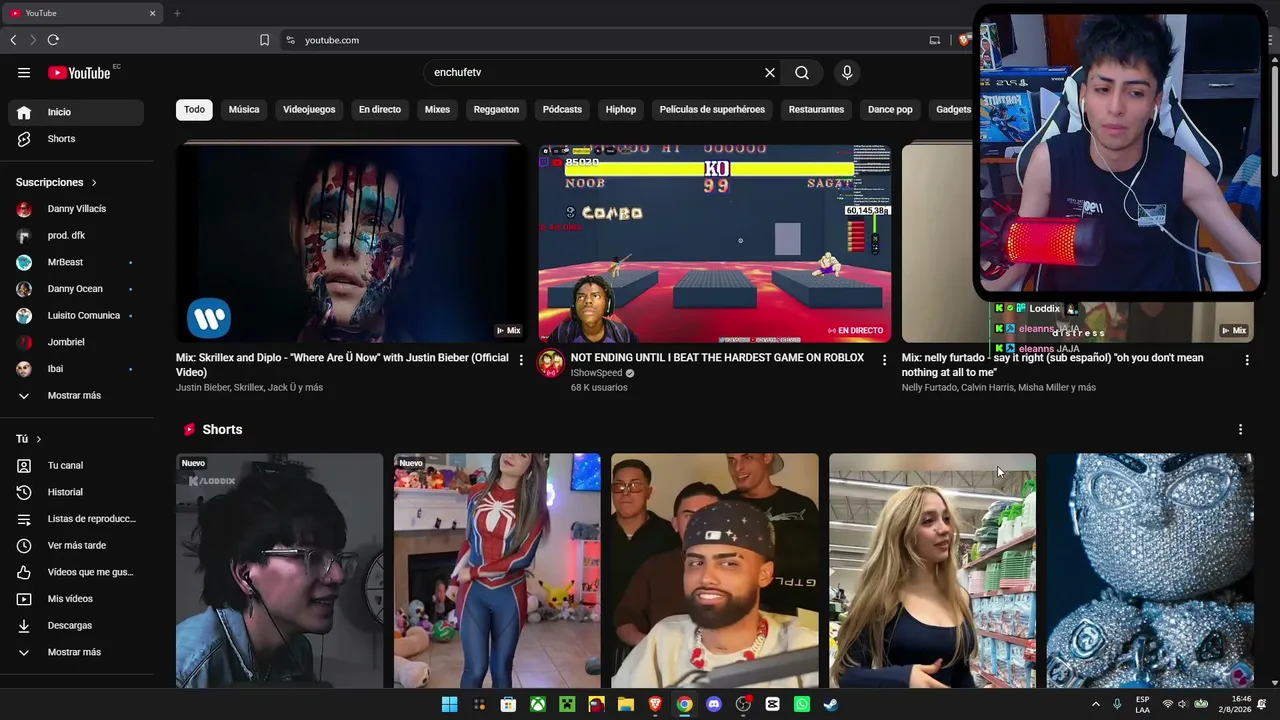The image size is (1280, 720).
Task: Open options menu for nelly furtado mix
Action: click(x=1247, y=360)
